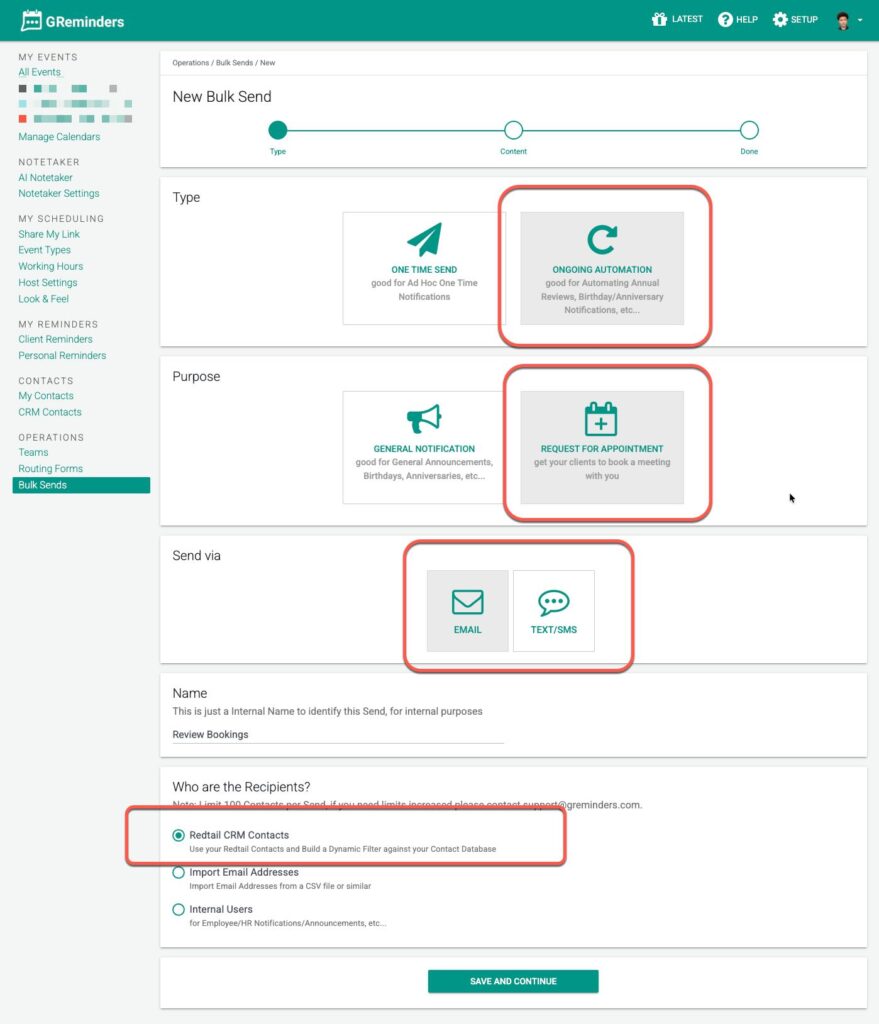Click the Content step circle in progress bar
The height and width of the screenshot is (1024, 879).
point(513,130)
